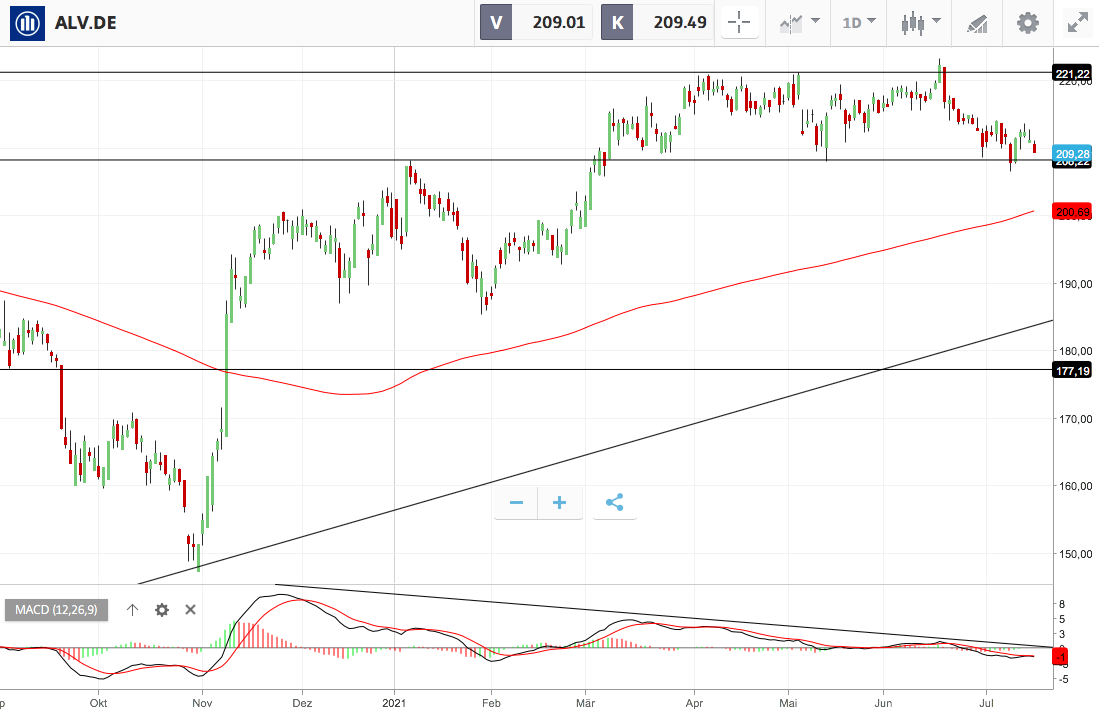The height and width of the screenshot is (711, 1099).
Task: Click the K buy price button
Action: pos(657,22)
